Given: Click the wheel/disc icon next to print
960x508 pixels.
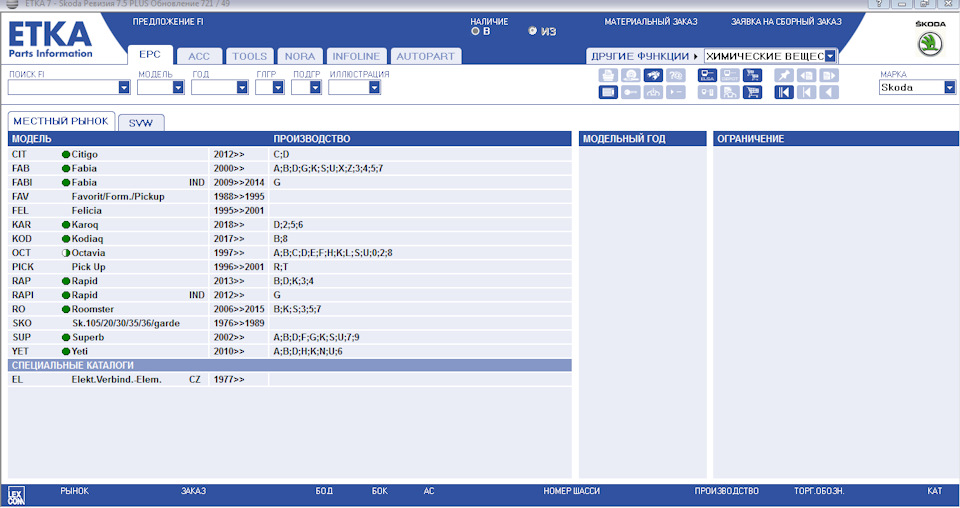Looking at the screenshot, I should tap(631, 75).
